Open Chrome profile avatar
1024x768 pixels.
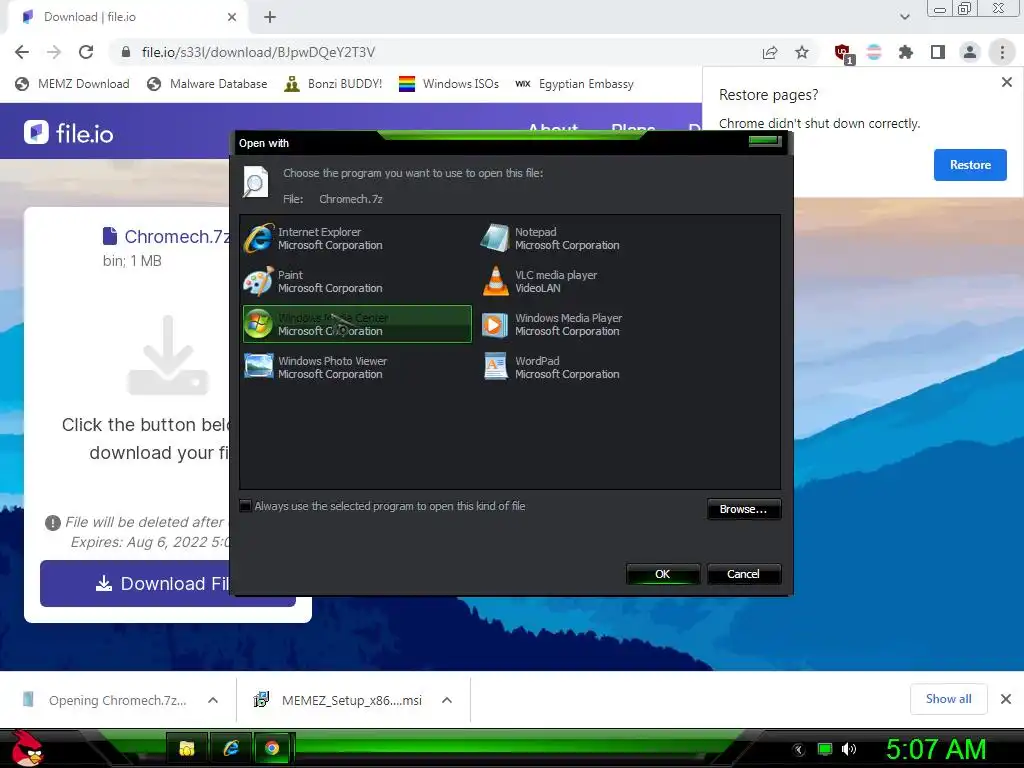(970, 52)
